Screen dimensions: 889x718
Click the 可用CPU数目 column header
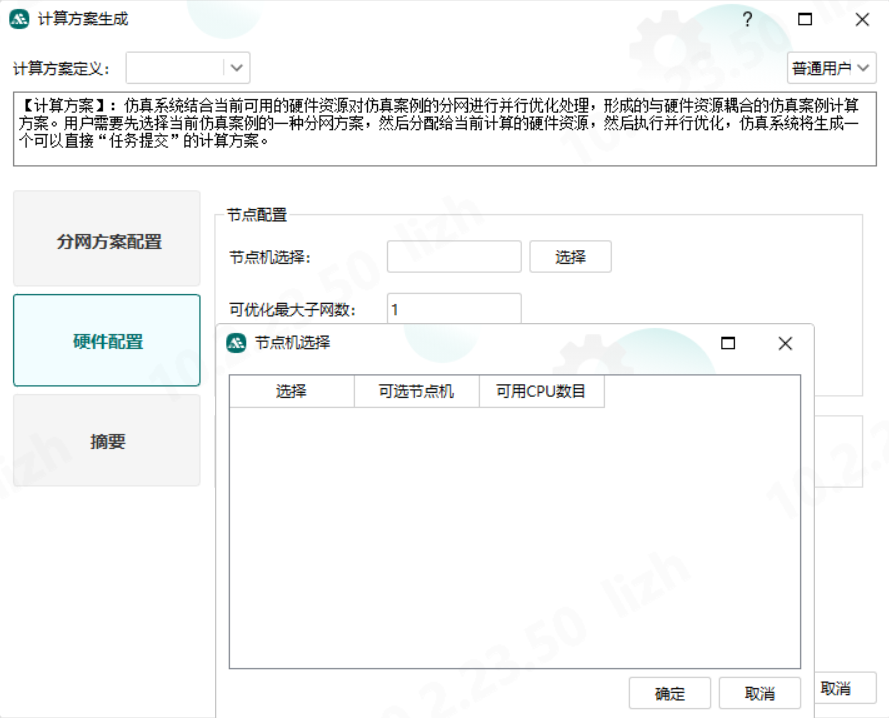pos(542,391)
